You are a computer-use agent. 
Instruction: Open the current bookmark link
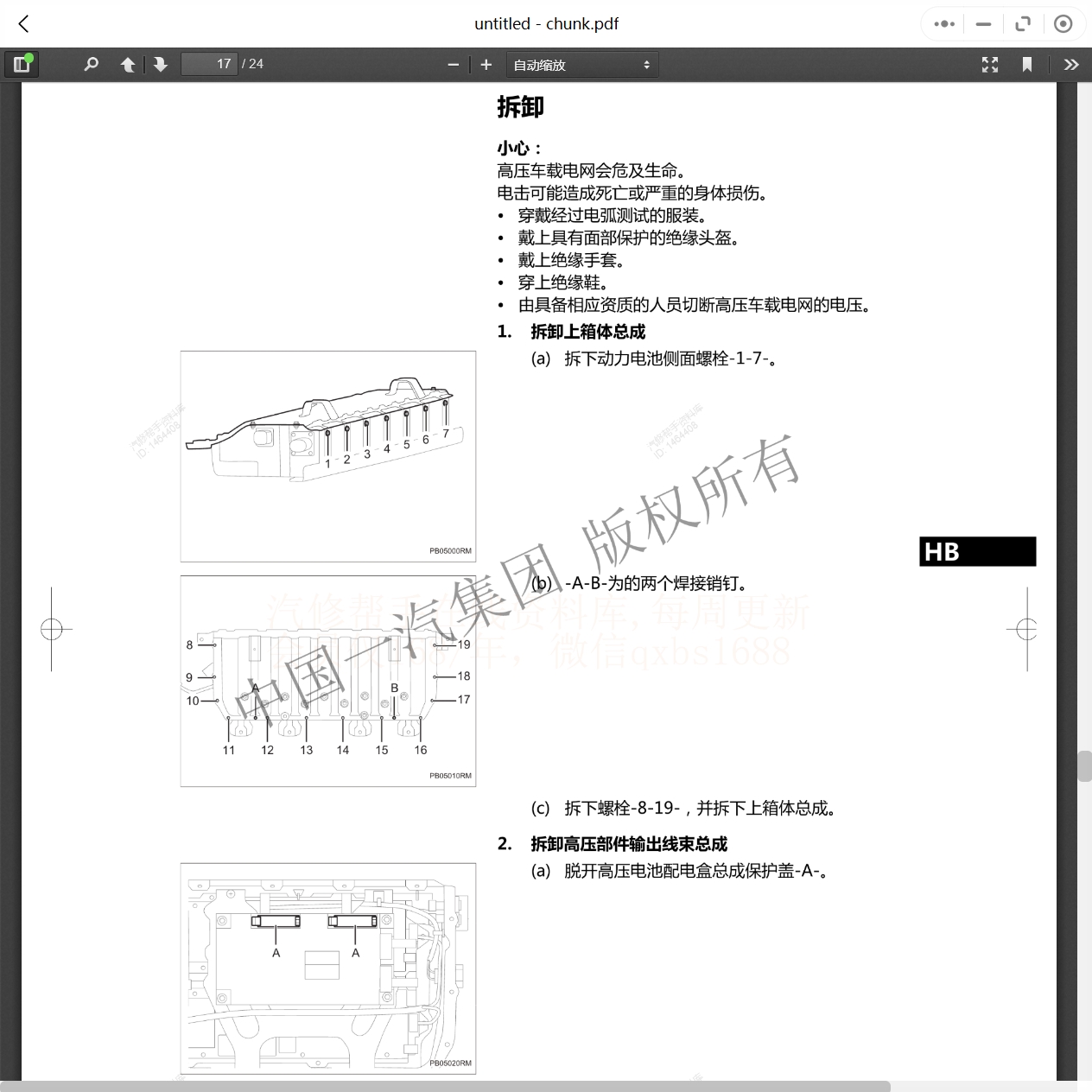[1027, 64]
